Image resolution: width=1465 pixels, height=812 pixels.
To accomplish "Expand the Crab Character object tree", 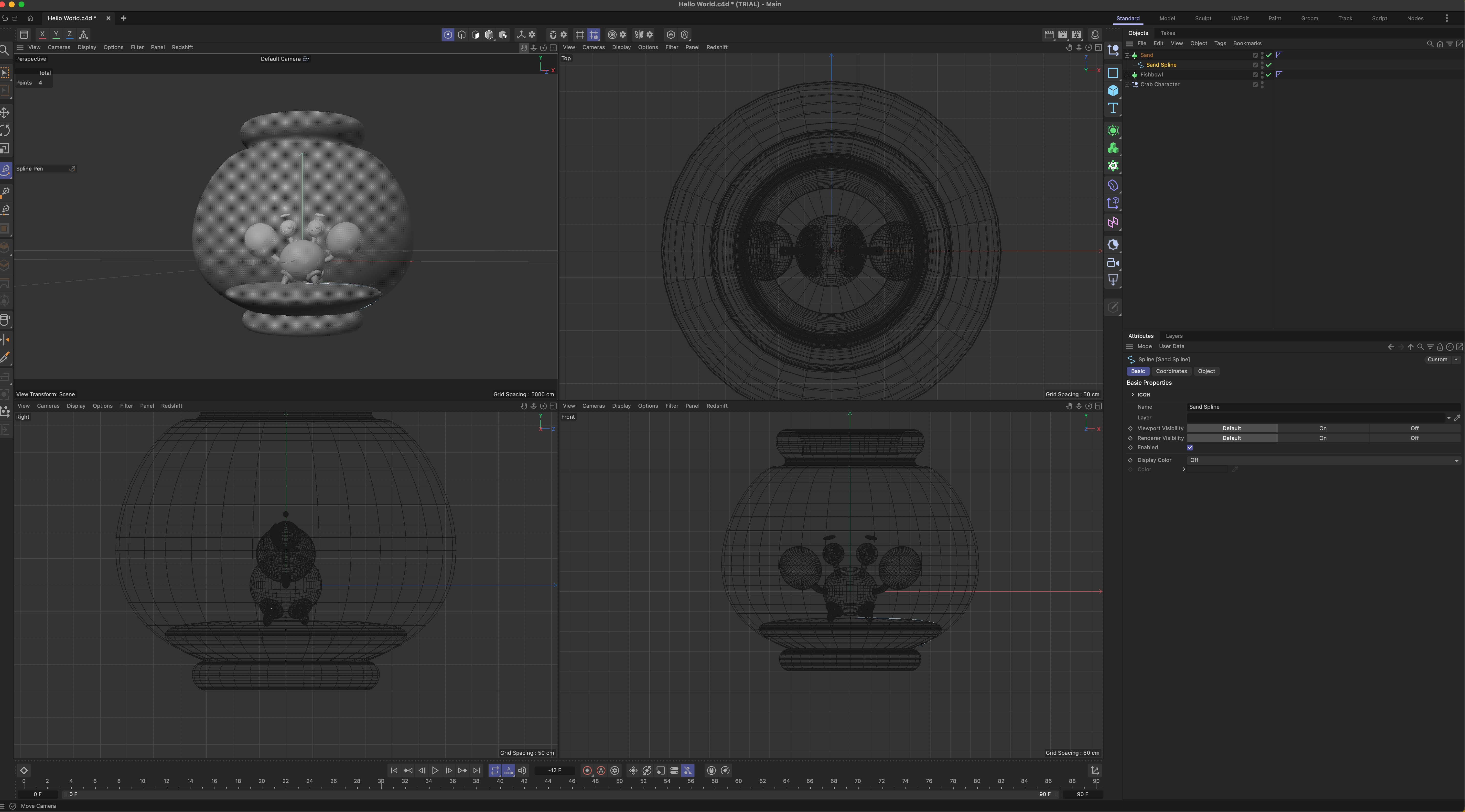I will (x=1127, y=85).
